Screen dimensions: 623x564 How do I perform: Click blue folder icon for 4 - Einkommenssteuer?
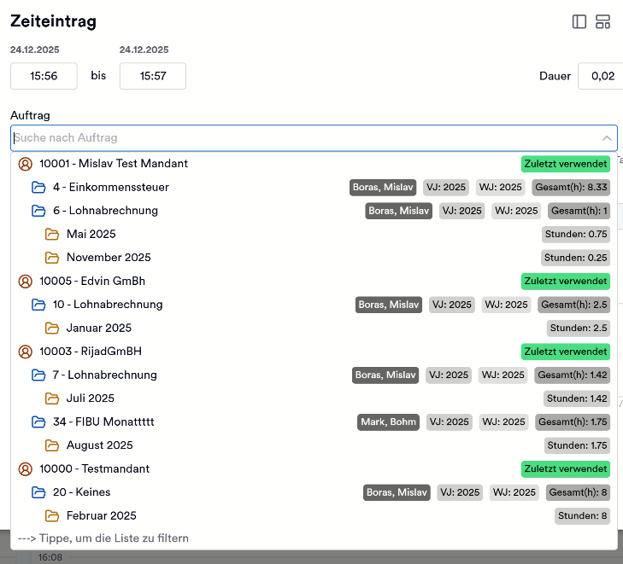click(39, 187)
